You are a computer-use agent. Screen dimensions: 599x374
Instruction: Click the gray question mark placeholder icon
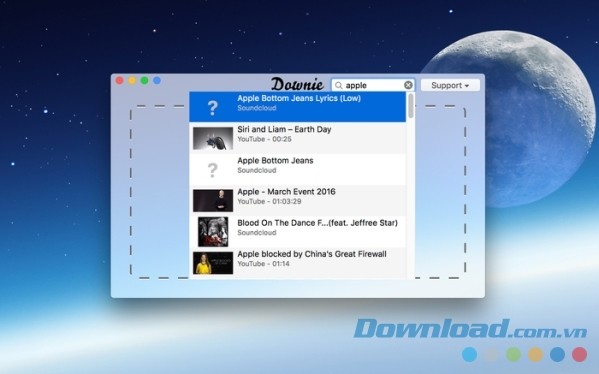click(x=212, y=170)
